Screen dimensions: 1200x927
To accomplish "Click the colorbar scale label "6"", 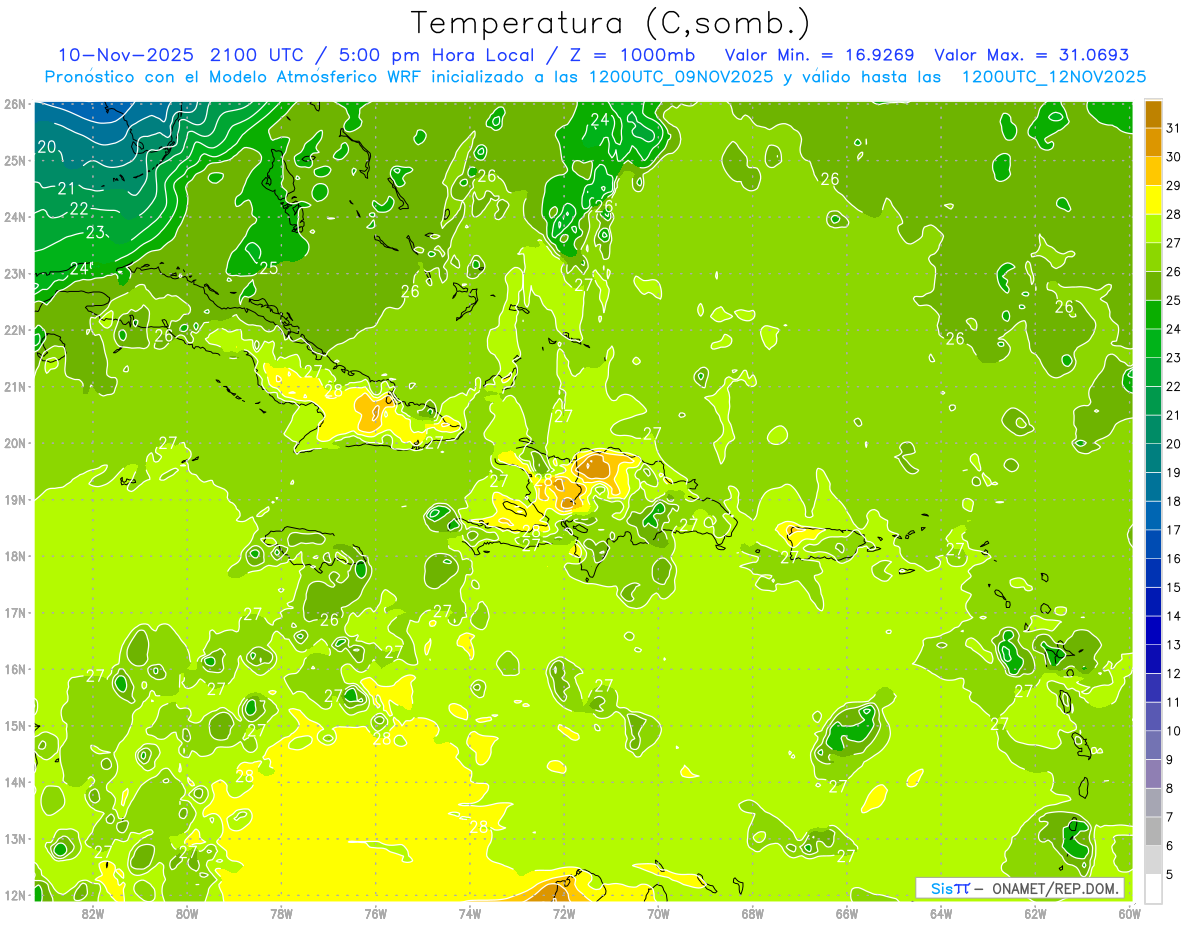I will coord(1169,845).
